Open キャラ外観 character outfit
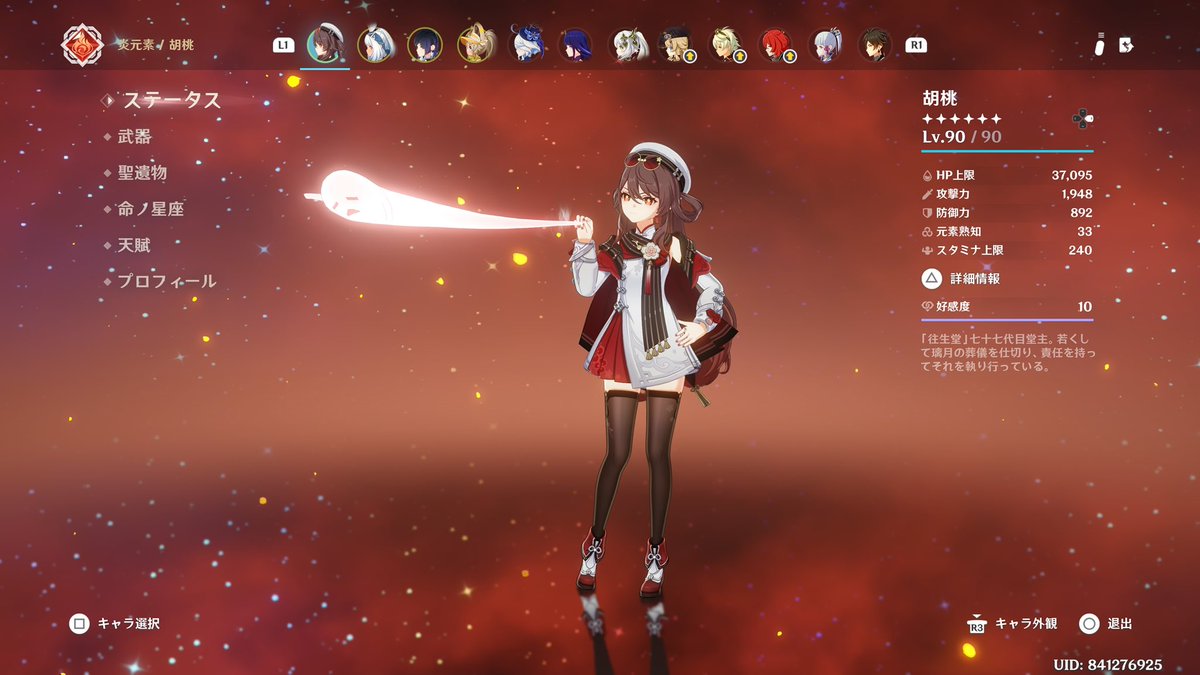Viewport: 1200px width, 675px height. [x=1011, y=624]
